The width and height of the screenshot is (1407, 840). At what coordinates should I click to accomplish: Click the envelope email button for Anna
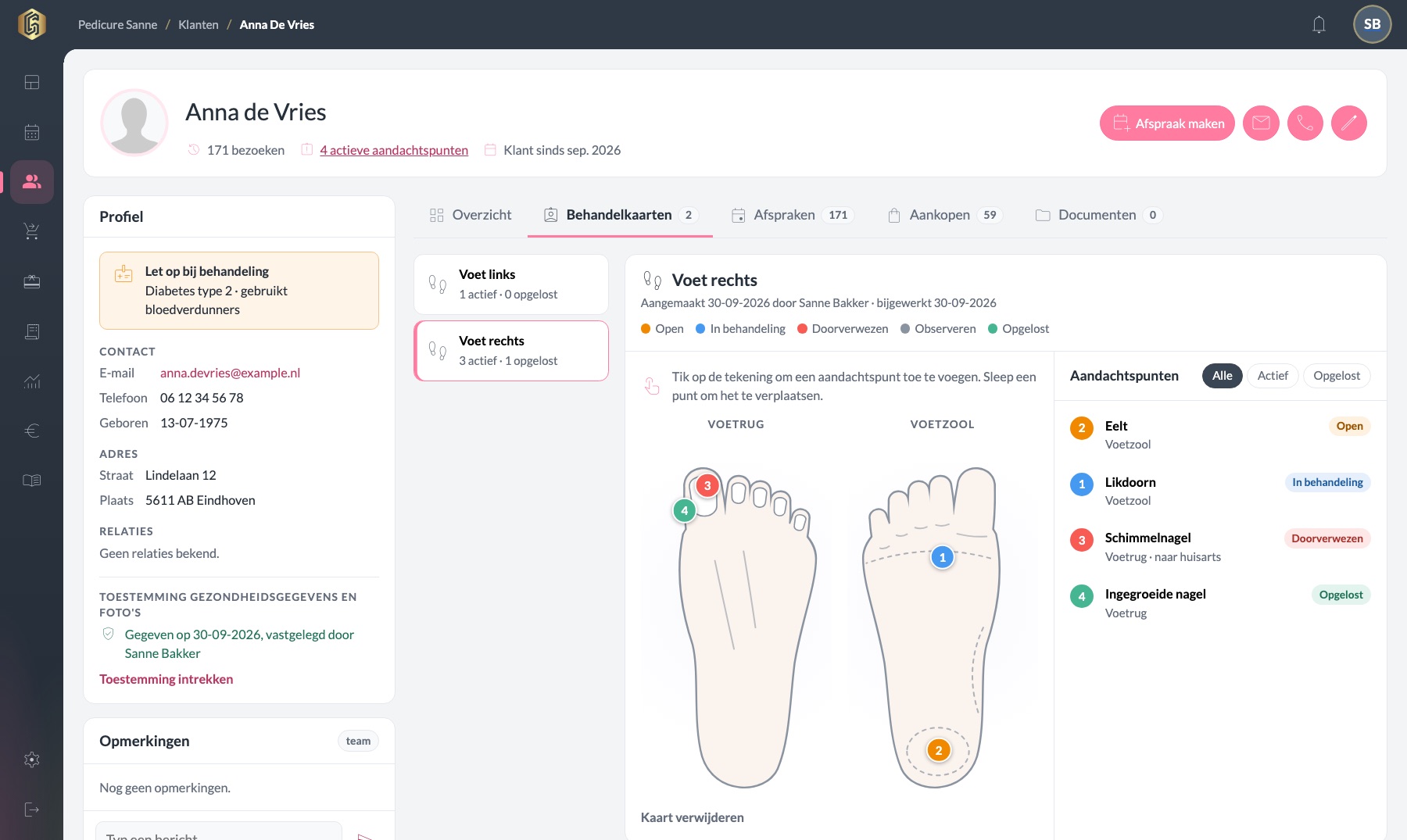1261,123
